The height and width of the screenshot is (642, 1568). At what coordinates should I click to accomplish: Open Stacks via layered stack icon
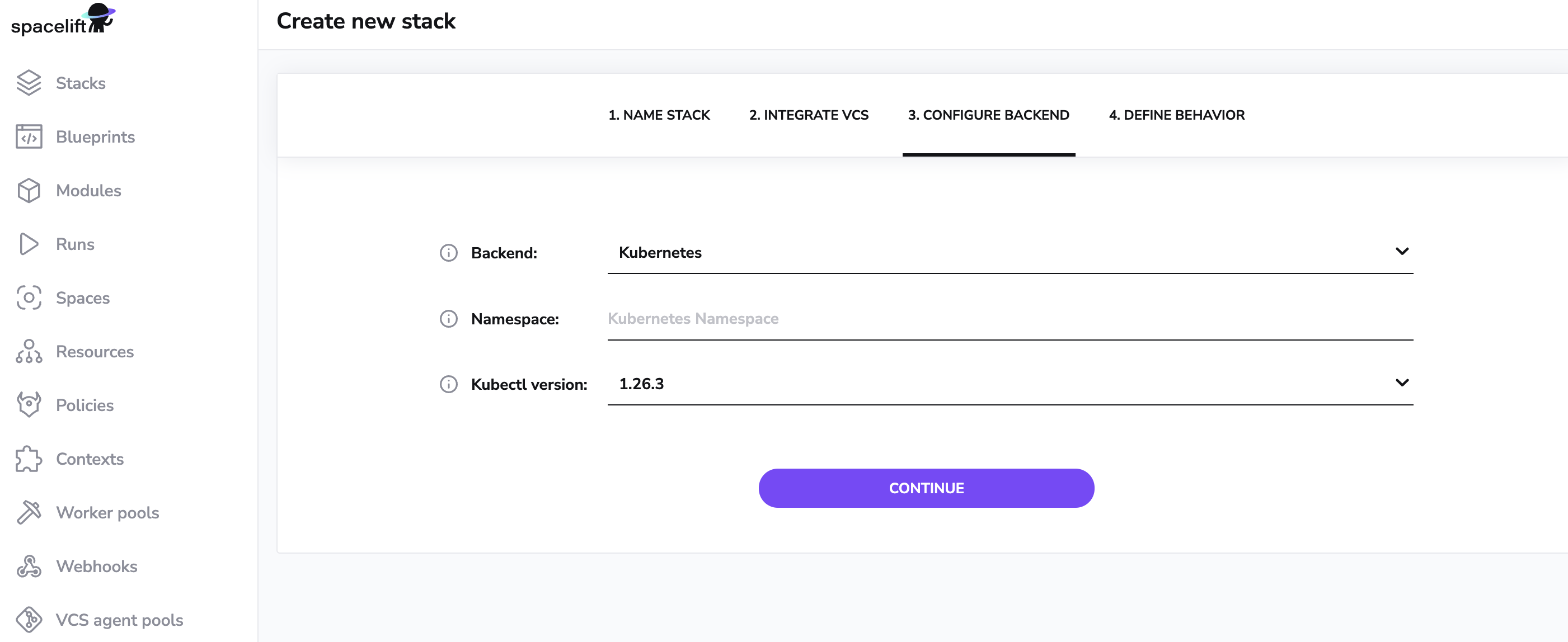point(29,83)
